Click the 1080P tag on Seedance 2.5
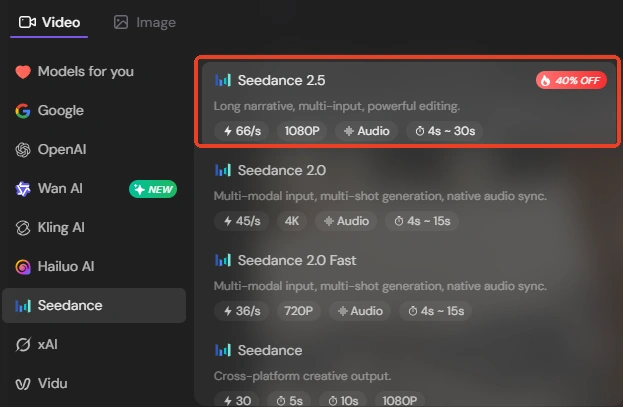This screenshot has width=623, height=407. [302, 131]
